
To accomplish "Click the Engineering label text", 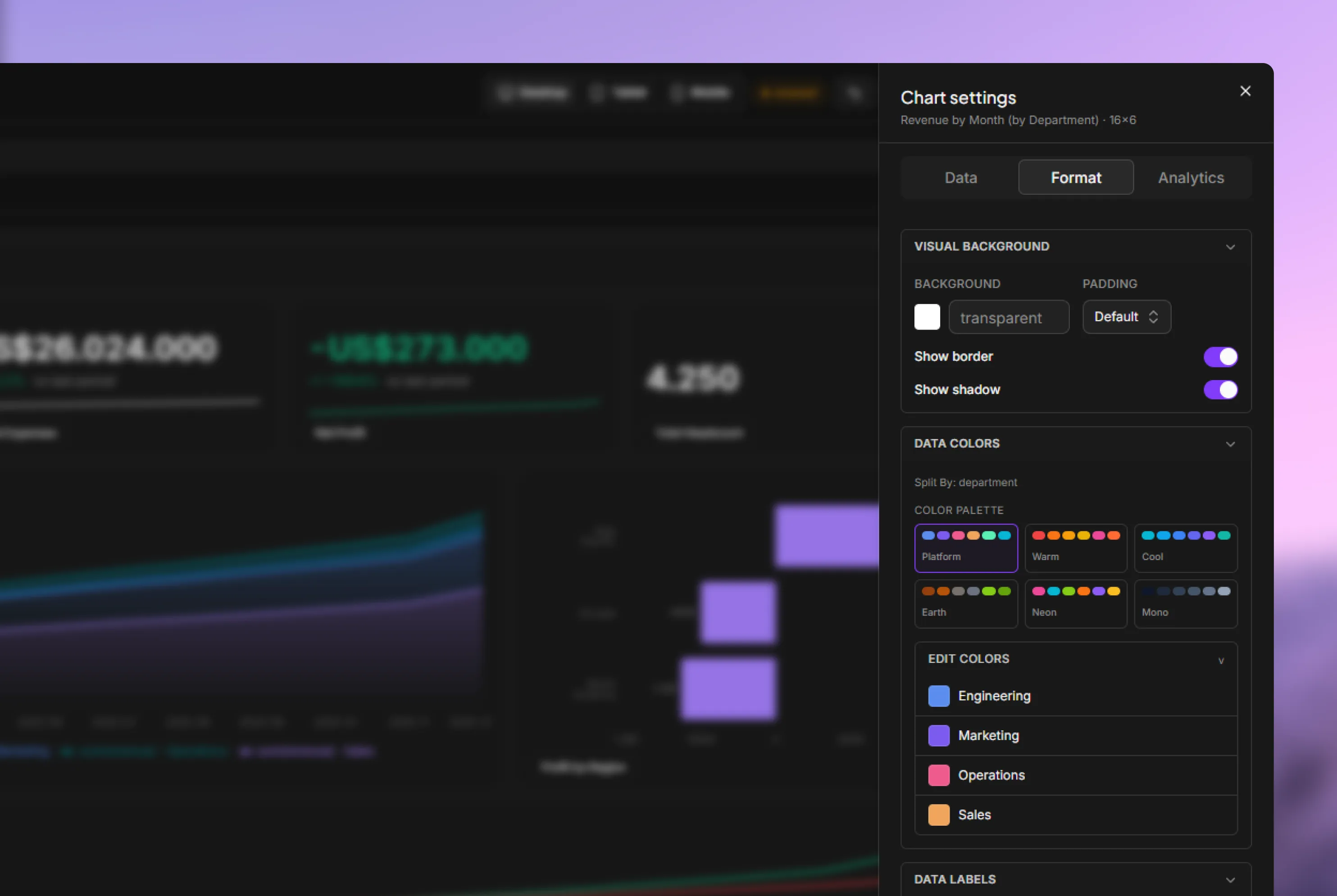I will pyautogui.click(x=994, y=696).
